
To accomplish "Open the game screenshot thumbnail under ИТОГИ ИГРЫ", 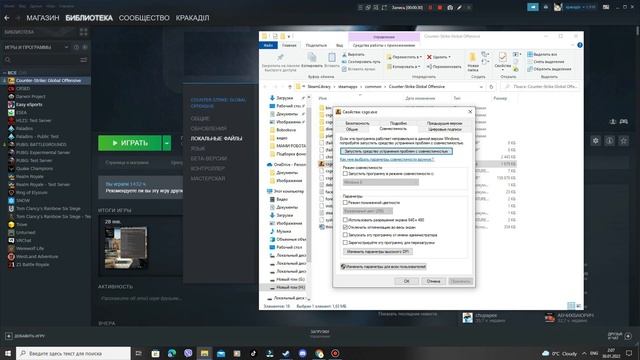I will click(126, 248).
